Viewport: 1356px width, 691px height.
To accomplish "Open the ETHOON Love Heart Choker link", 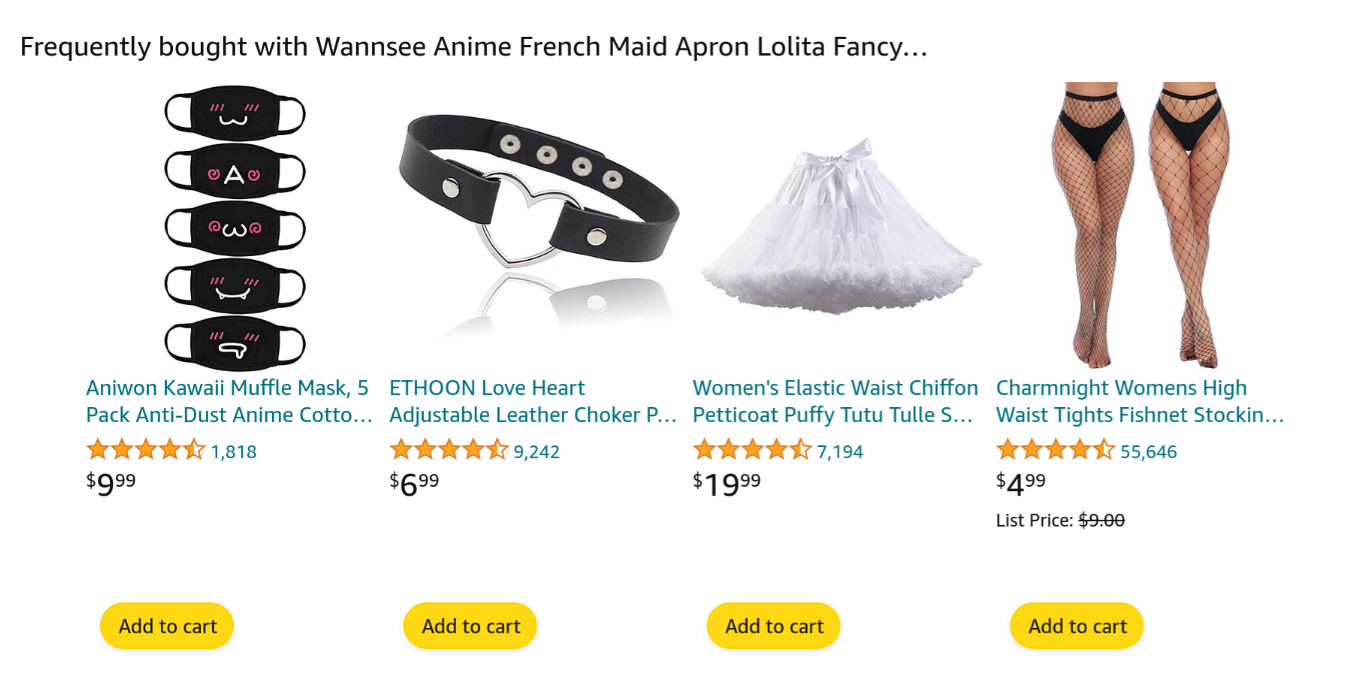I will pos(532,401).
